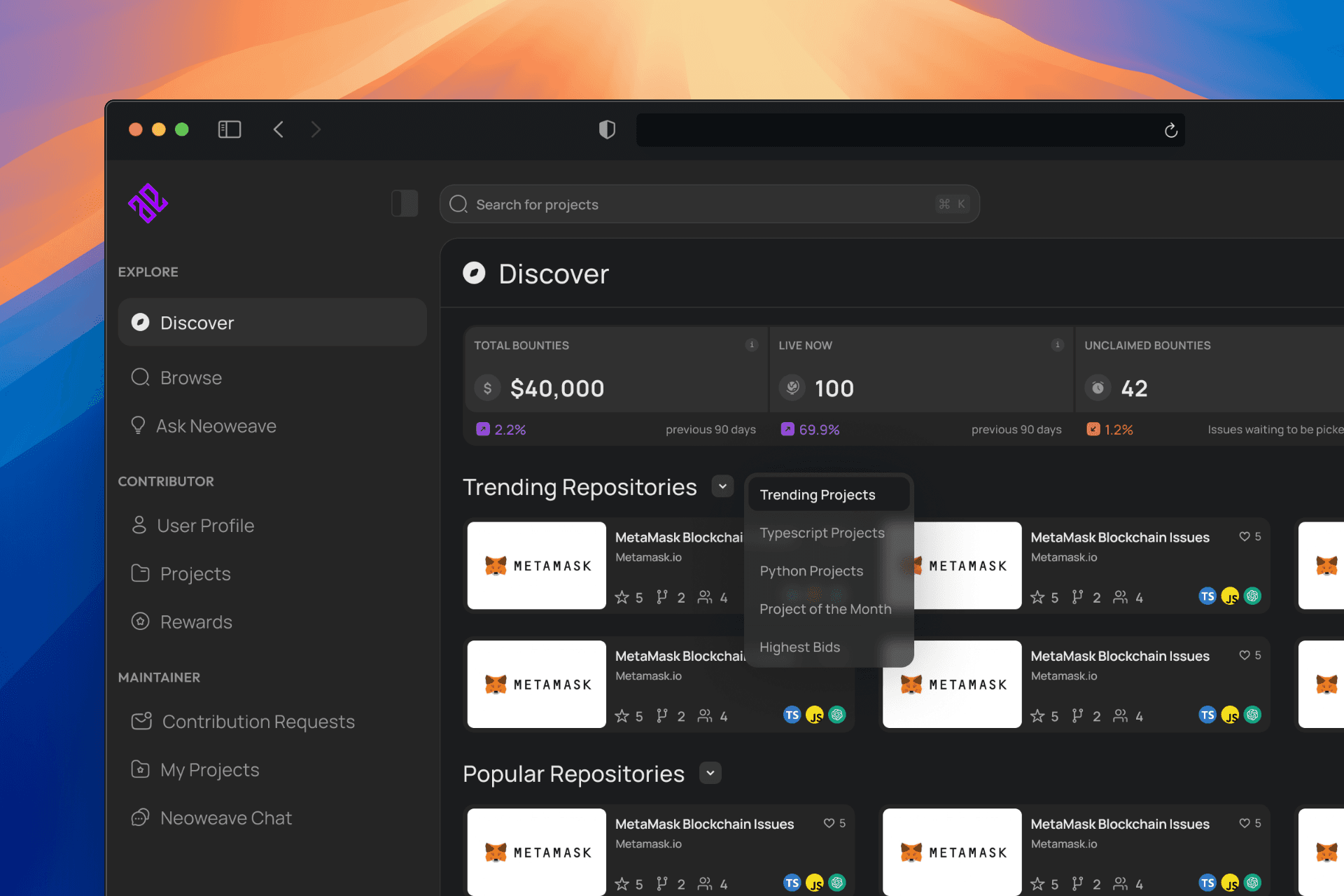The image size is (1344, 896).
Task: Go back with browser back arrow
Action: click(x=279, y=129)
